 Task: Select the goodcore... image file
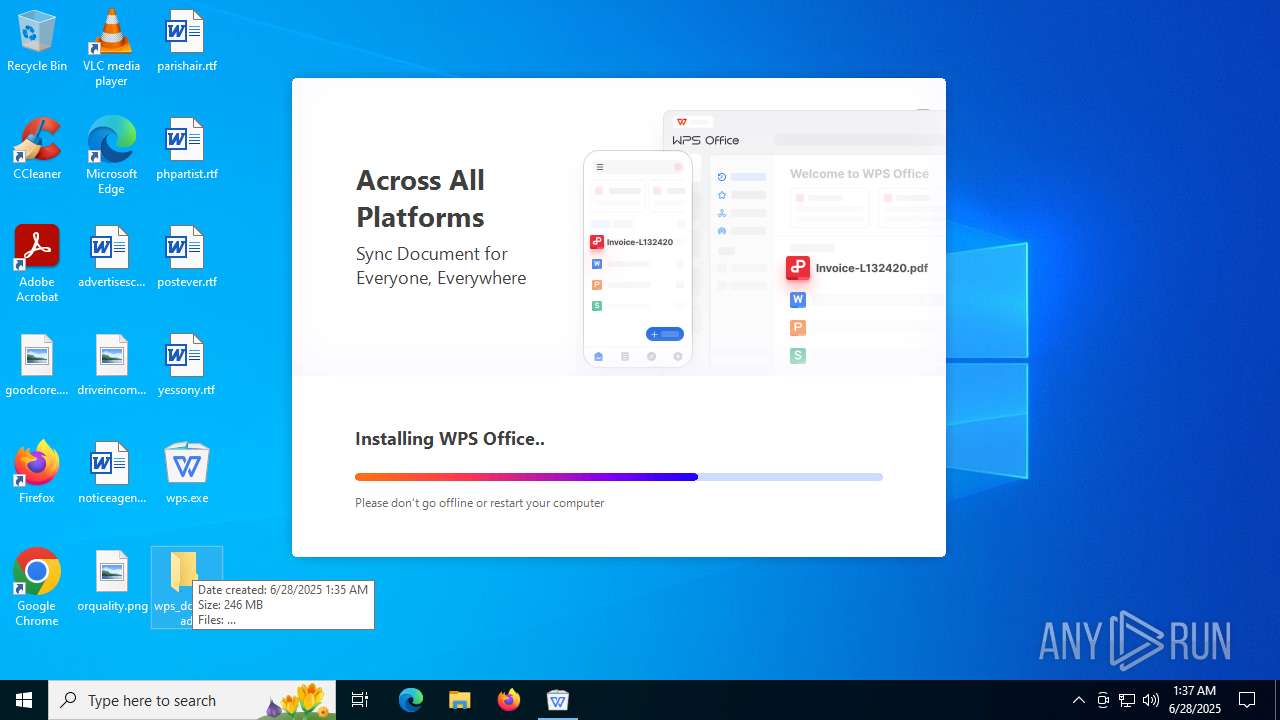[37, 366]
